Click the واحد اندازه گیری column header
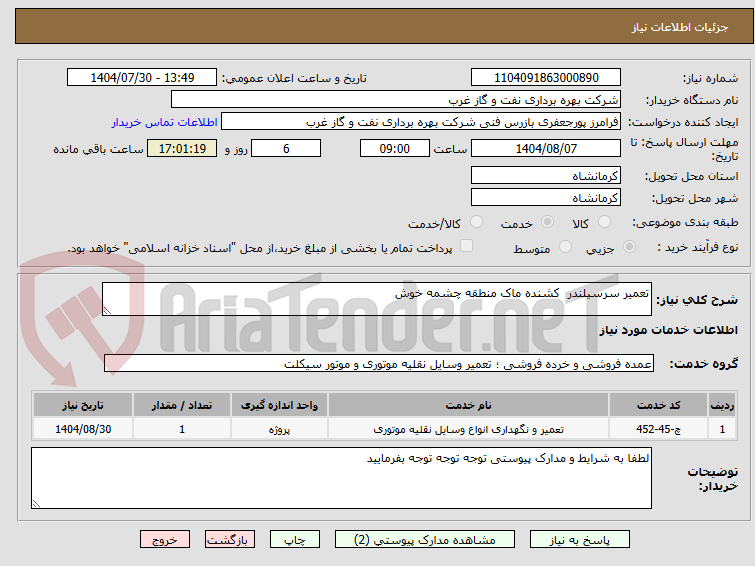755x566 pixels. [279, 405]
